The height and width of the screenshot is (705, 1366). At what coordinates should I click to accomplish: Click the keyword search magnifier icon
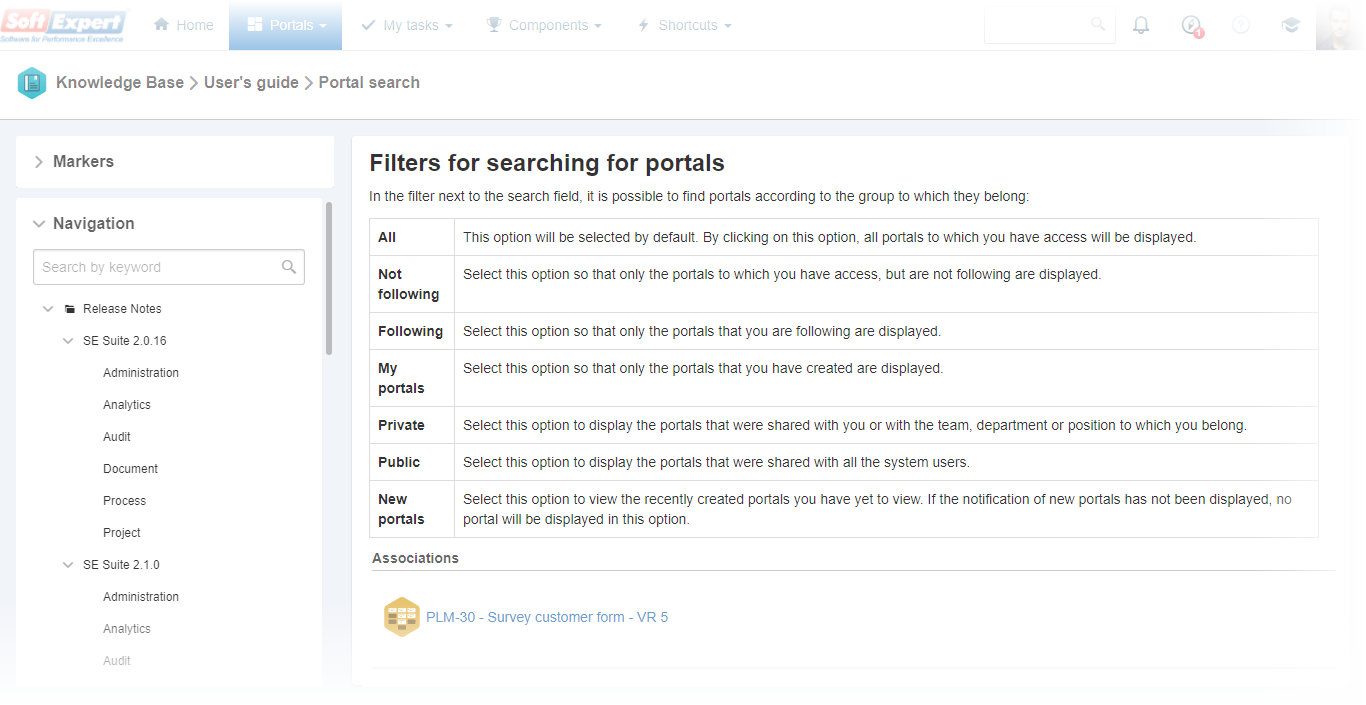[x=289, y=267]
